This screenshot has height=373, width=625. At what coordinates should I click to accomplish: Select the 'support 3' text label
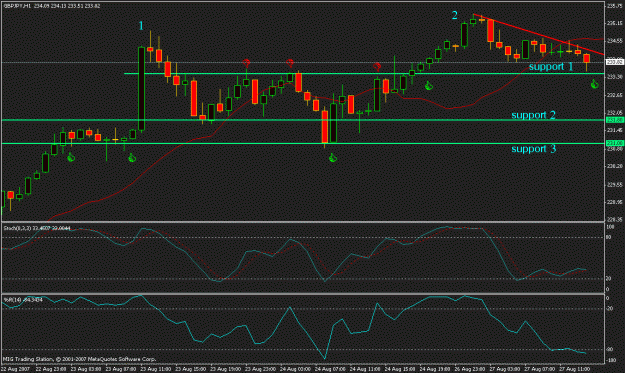point(533,149)
